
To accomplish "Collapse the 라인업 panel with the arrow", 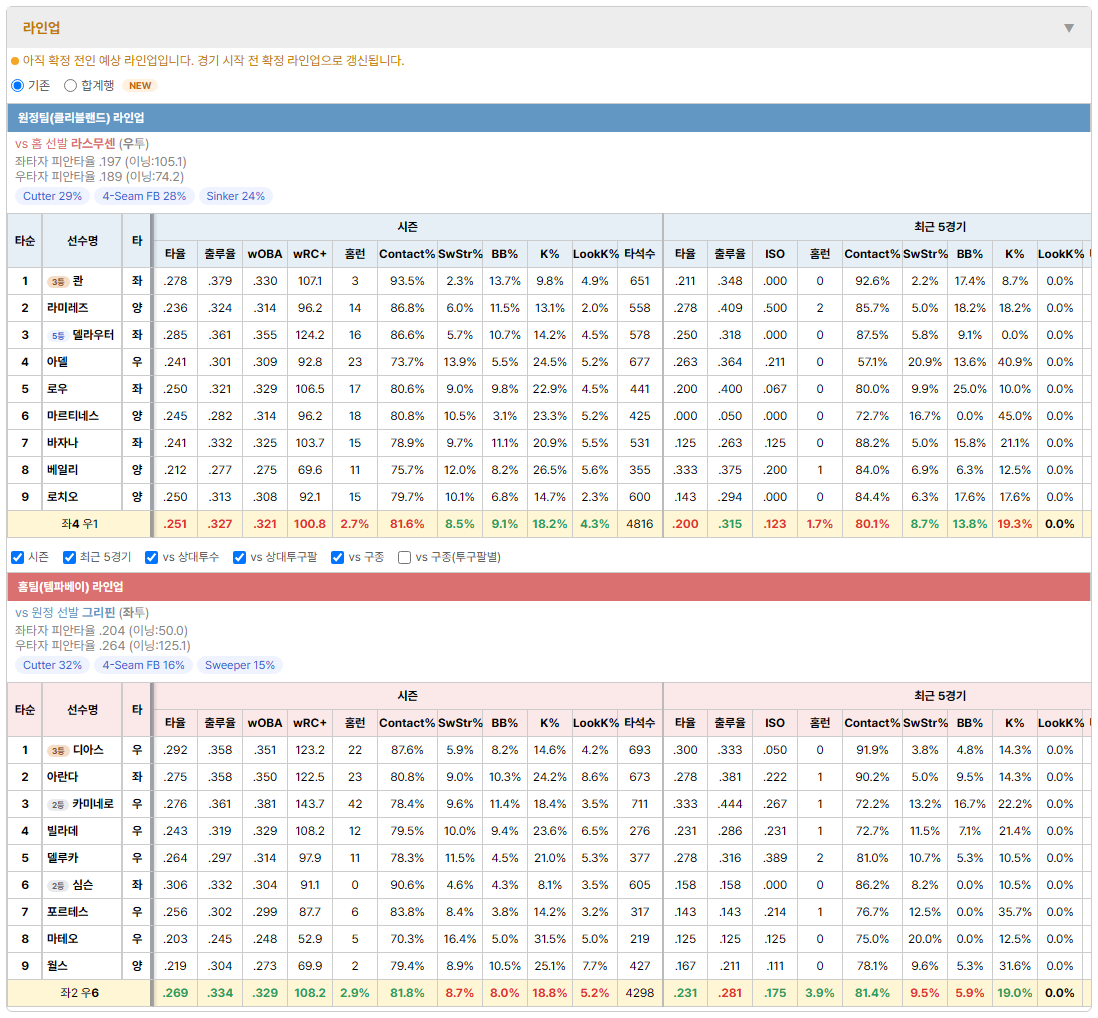I will [1069, 28].
